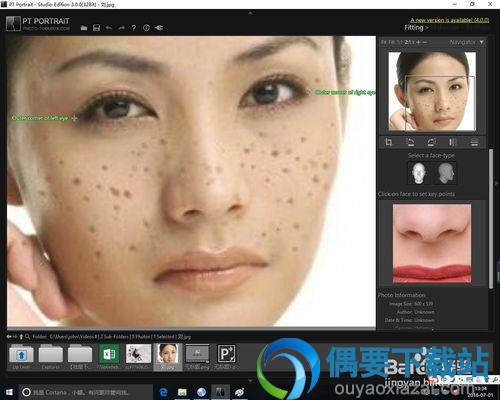Select the Crop tool below the navigator
The image size is (500, 400).
pyautogui.click(x=389, y=142)
